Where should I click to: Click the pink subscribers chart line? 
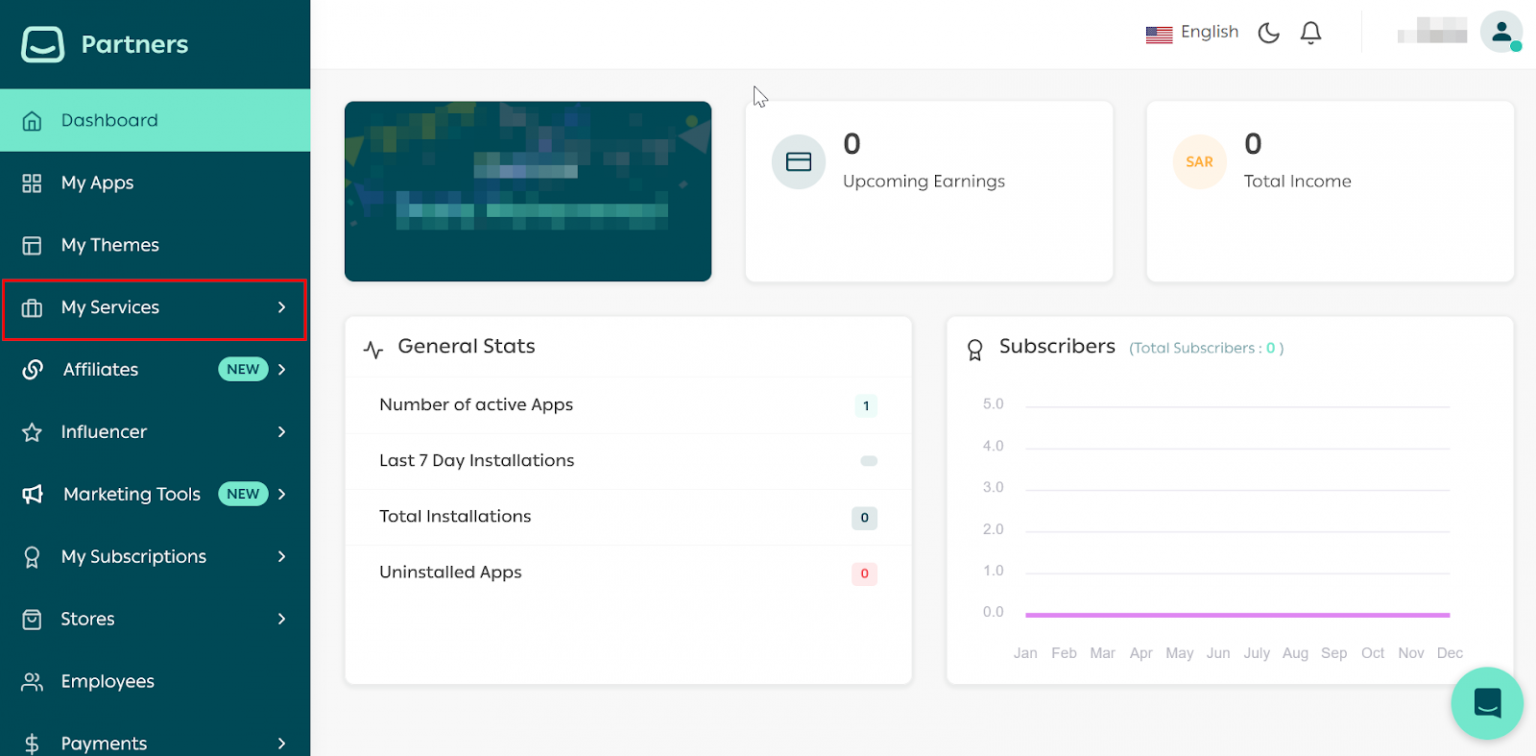tap(1236, 615)
